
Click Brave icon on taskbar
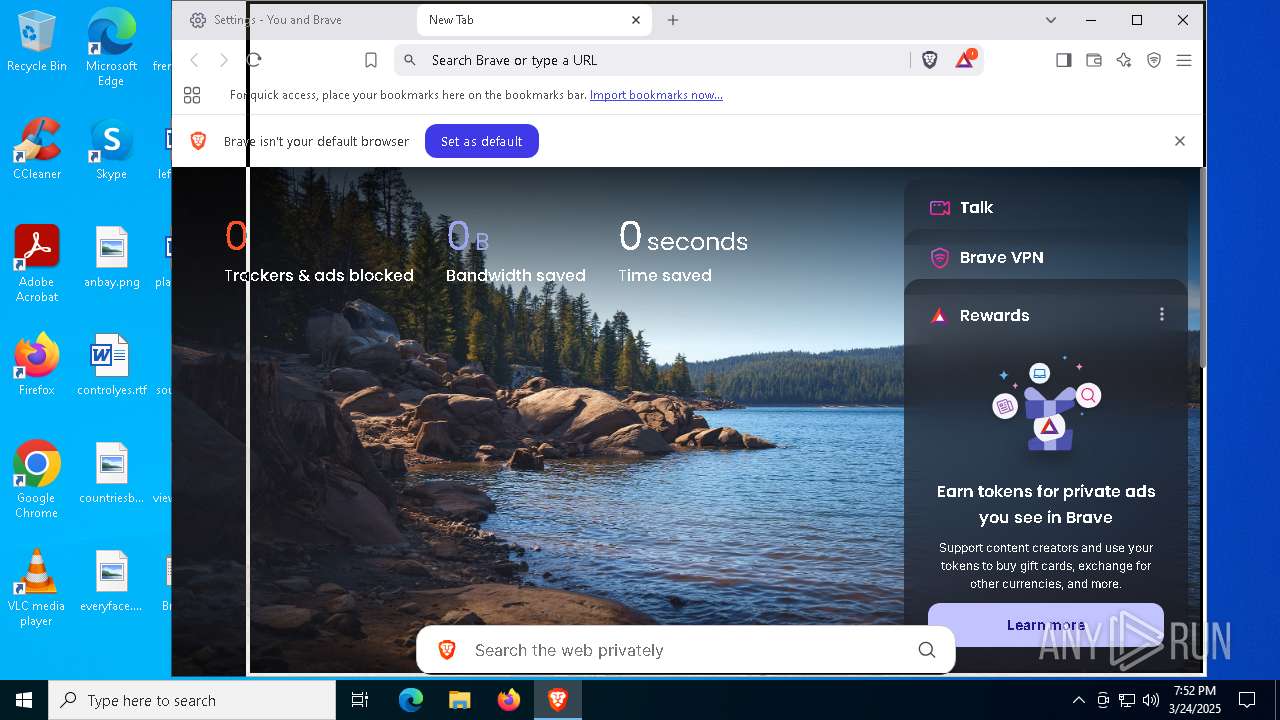tap(558, 700)
